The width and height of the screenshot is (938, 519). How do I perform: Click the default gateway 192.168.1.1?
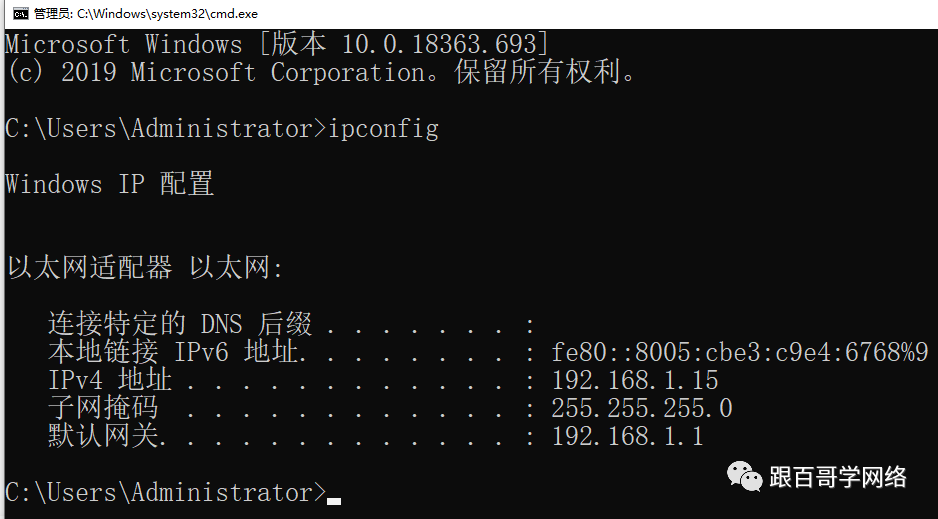[x=627, y=436]
